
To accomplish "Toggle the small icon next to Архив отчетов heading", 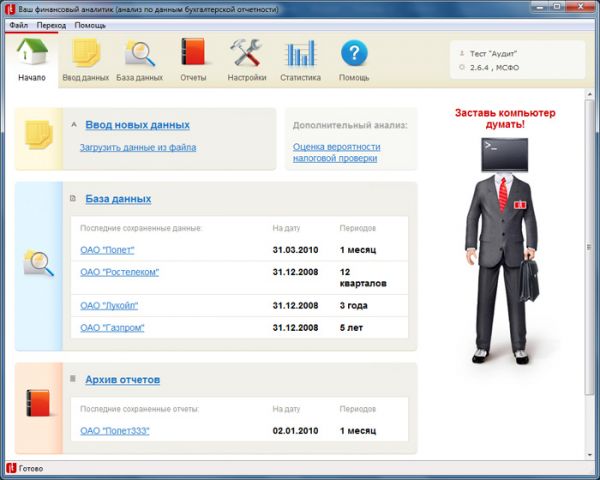I will [73, 379].
